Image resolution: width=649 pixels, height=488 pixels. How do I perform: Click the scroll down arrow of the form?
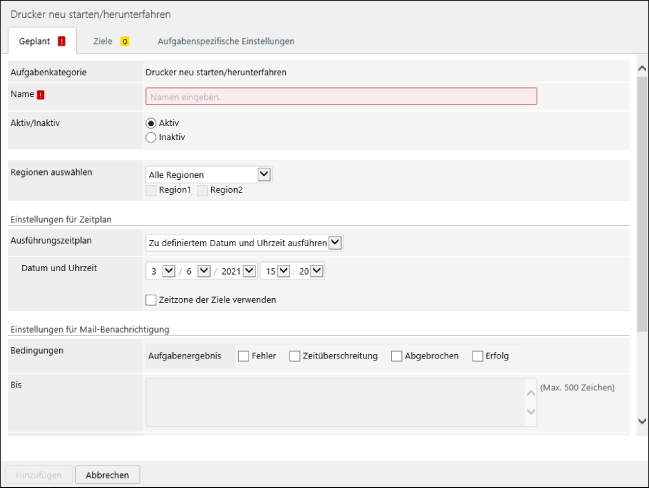(641, 421)
